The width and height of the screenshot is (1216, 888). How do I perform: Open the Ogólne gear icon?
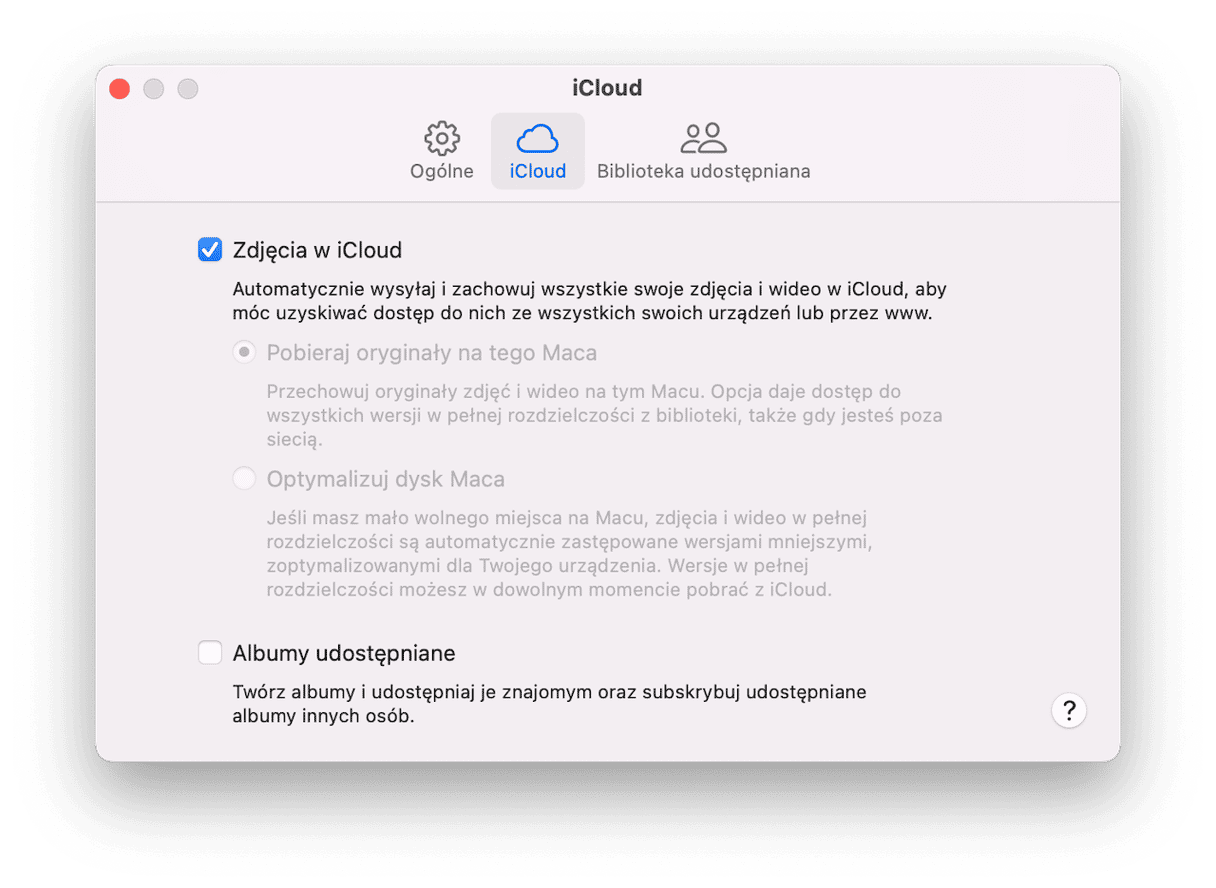click(x=442, y=138)
